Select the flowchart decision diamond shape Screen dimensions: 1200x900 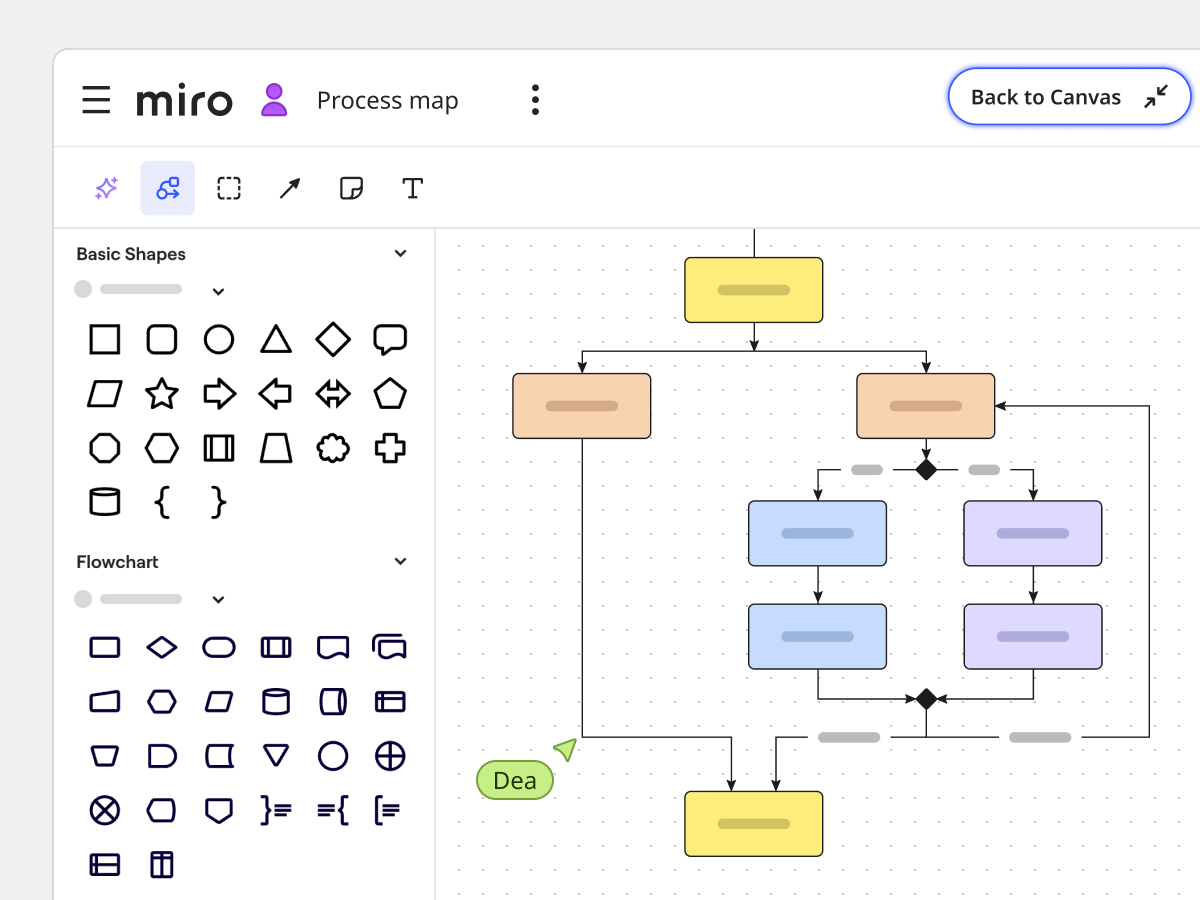[162, 647]
